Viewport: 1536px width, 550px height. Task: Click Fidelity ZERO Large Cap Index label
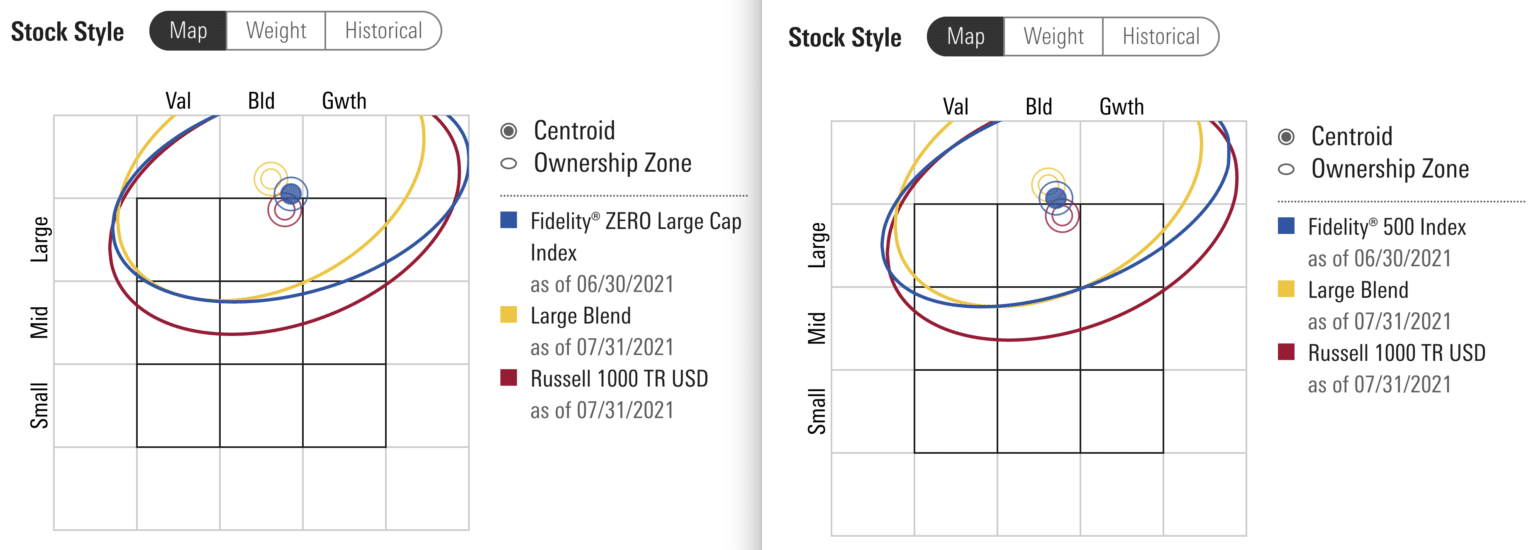click(635, 237)
